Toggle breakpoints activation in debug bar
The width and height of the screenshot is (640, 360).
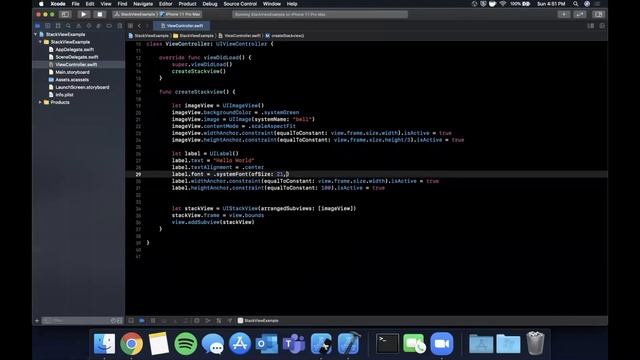pyautogui.click(x=142, y=321)
